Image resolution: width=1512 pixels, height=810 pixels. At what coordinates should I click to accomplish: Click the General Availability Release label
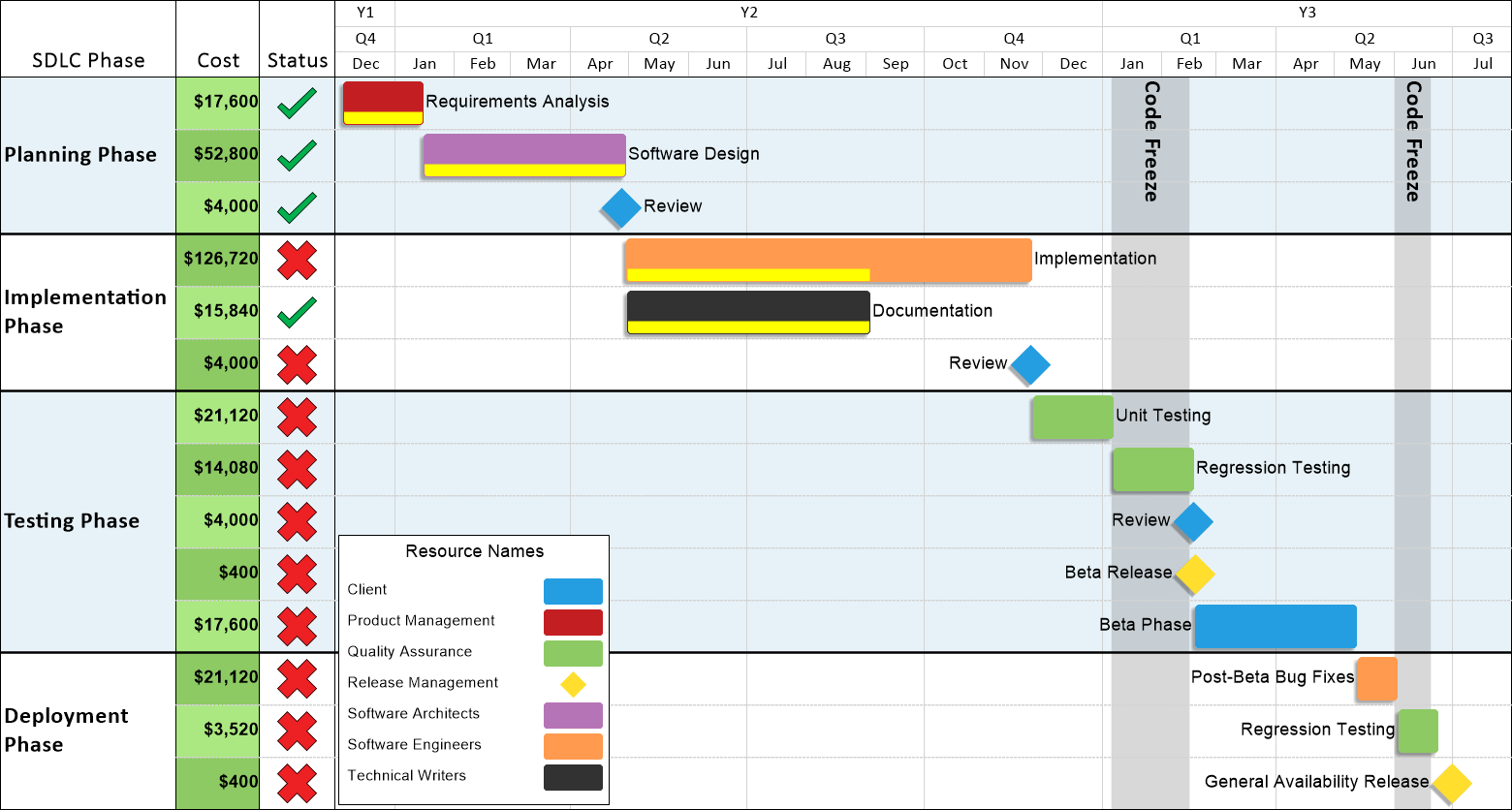click(x=1316, y=782)
